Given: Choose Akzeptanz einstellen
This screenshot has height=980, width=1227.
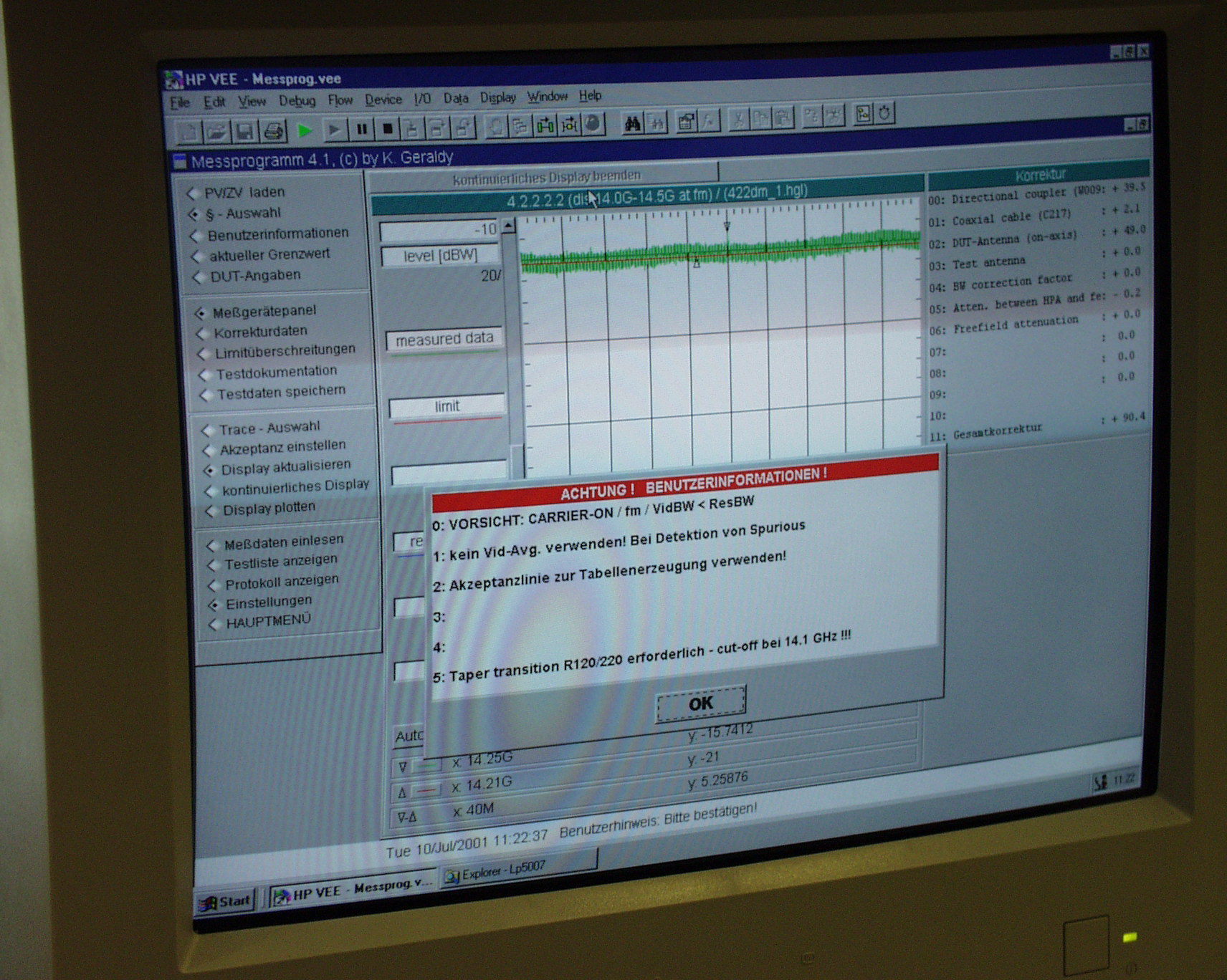Looking at the screenshot, I should pyautogui.click(x=275, y=448).
